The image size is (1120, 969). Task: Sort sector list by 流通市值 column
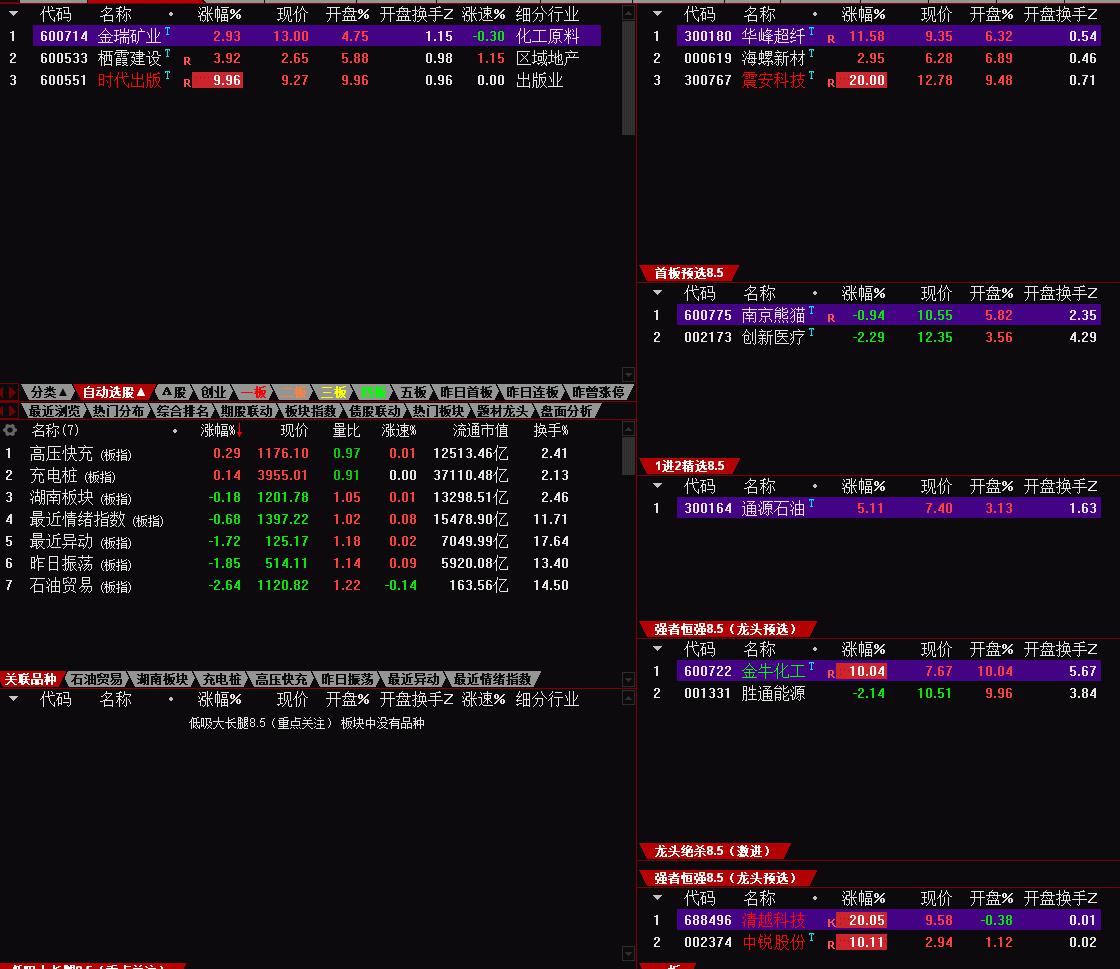pyautogui.click(x=480, y=431)
